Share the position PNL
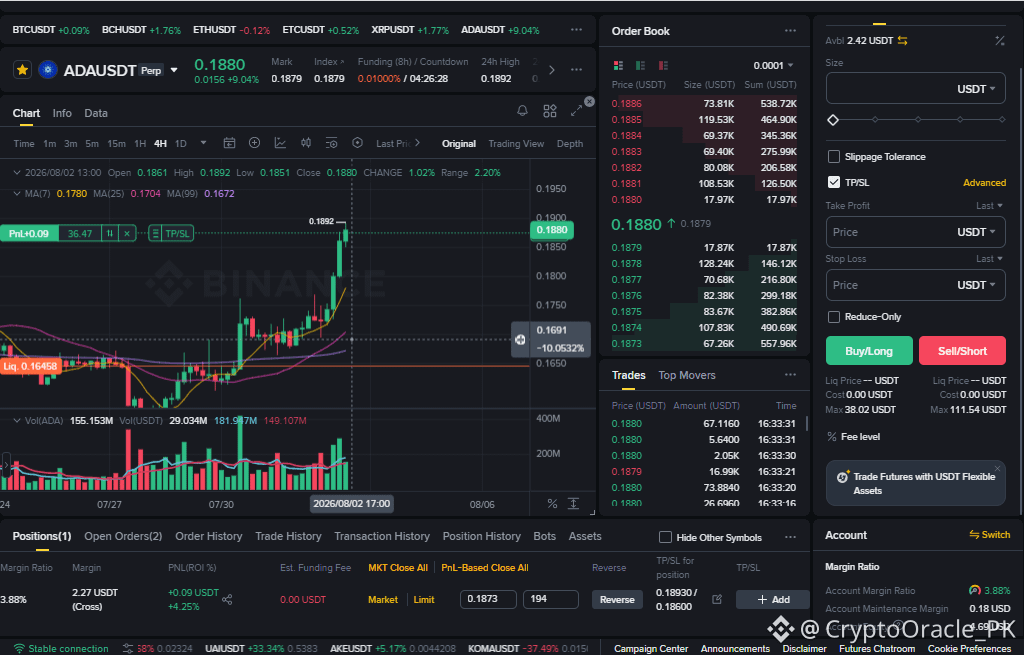This screenshot has height=655, width=1024. pyautogui.click(x=227, y=599)
